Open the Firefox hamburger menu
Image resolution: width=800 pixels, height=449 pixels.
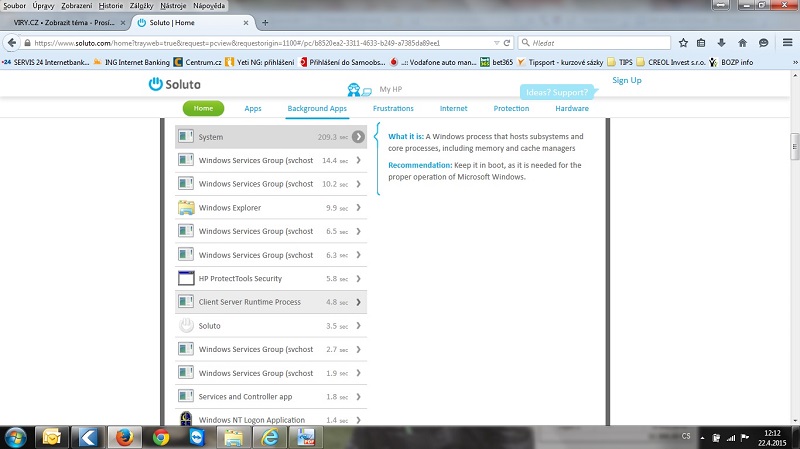[787, 42]
